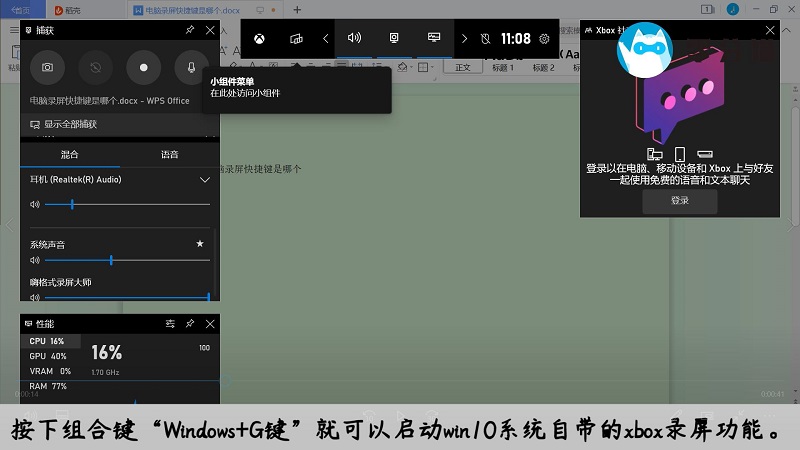This screenshot has width=800, height=450.
Task: Select the VRAM 0% metric
Action: (51, 371)
